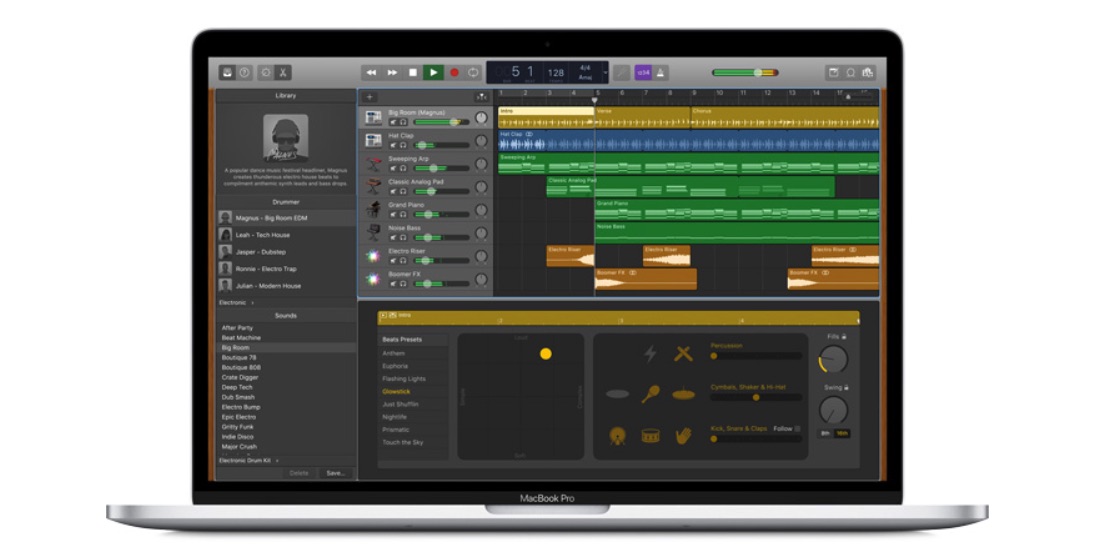
Task: Toggle the Cycle loop button
Action: (474, 73)
